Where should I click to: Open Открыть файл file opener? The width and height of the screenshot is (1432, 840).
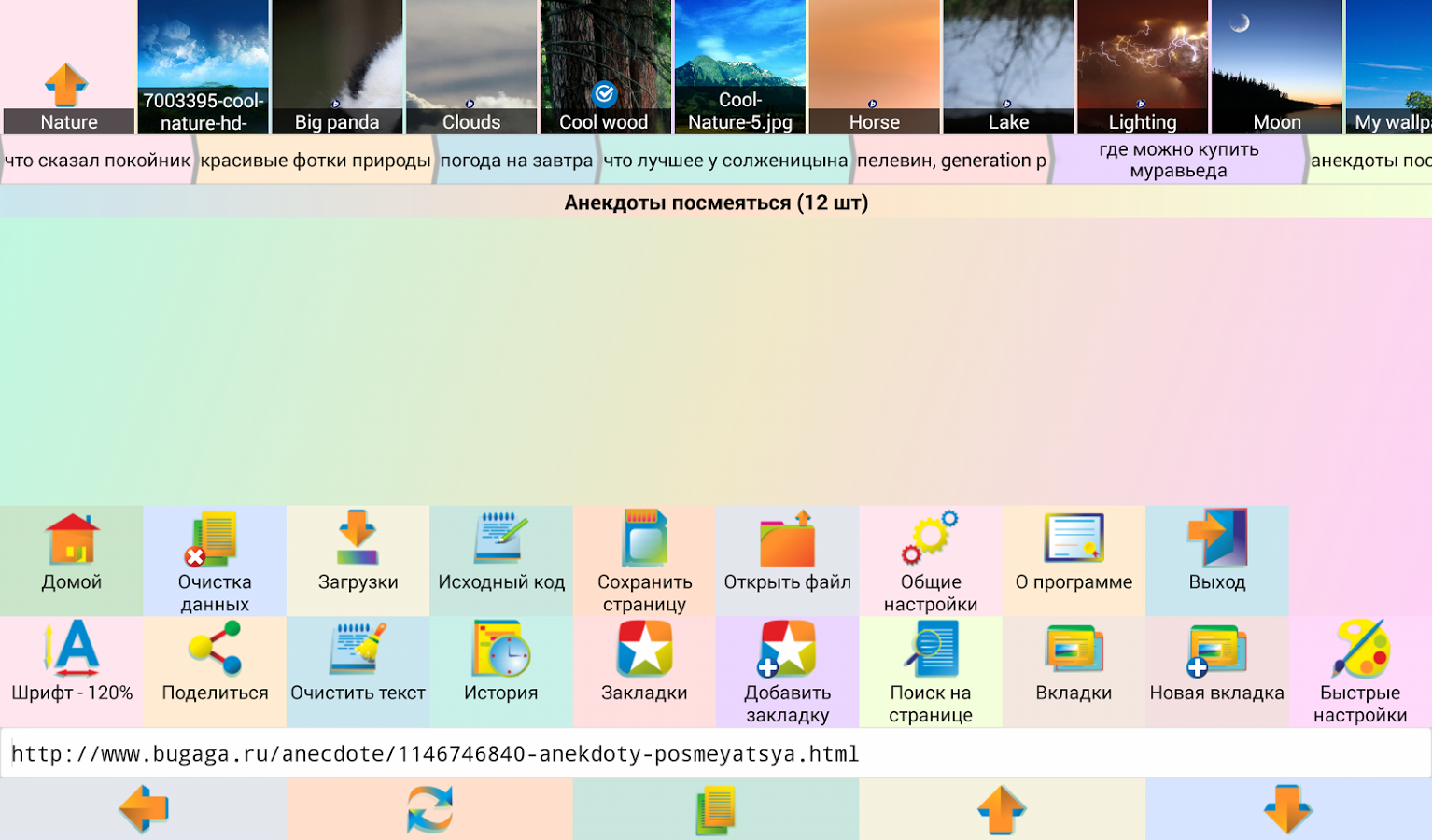pos(788,560)
